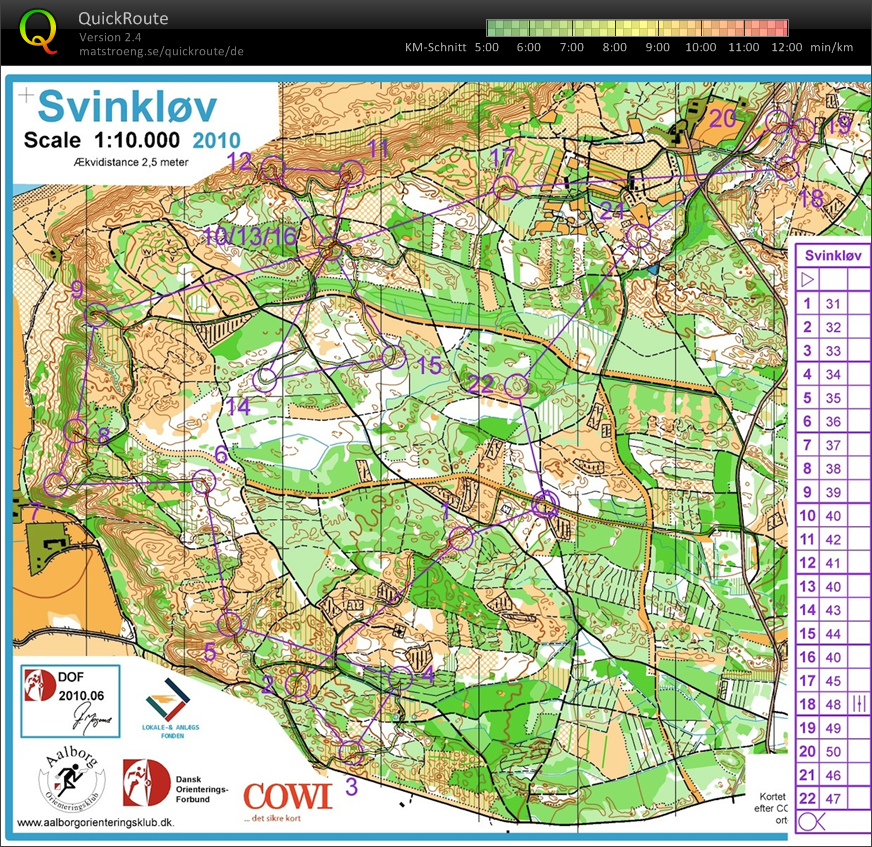Click the QuickRoute Q logo
Image resolution: width=872 pixels, height=847 pixels.
point(37,29)
